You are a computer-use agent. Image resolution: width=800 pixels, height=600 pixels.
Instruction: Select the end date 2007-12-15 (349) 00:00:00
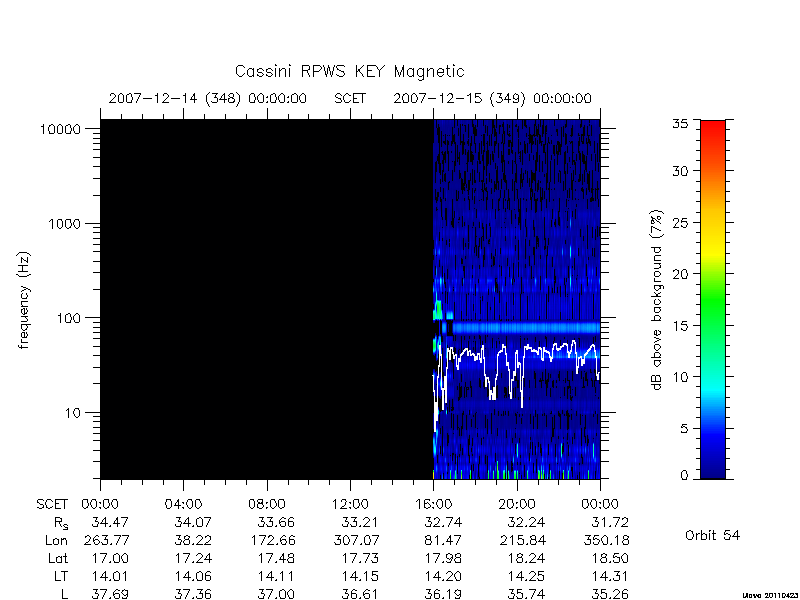tap(492, 98)
